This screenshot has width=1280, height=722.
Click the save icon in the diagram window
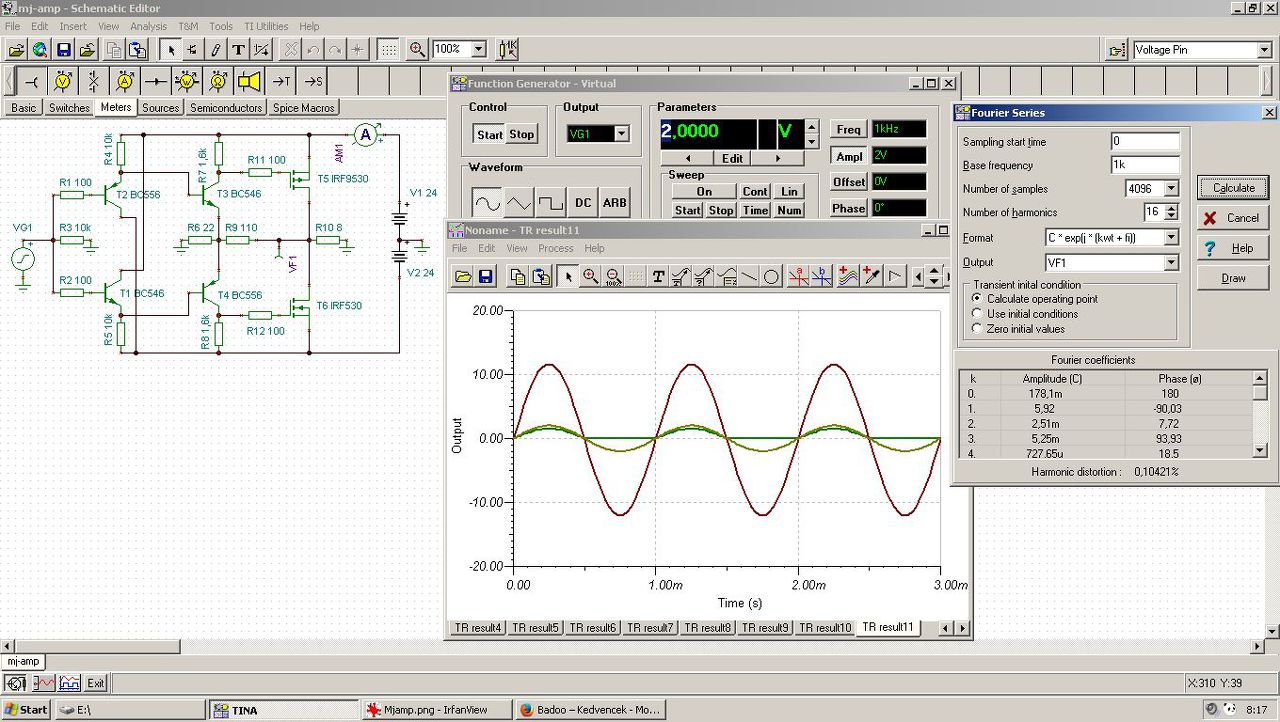point(486,277)
